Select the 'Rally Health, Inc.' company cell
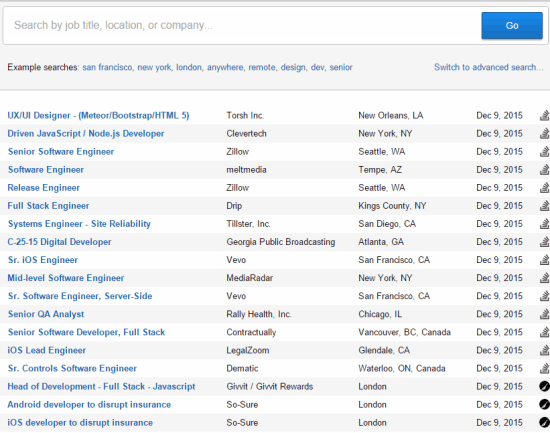The image size is (550, 433). tap(259, 314)
